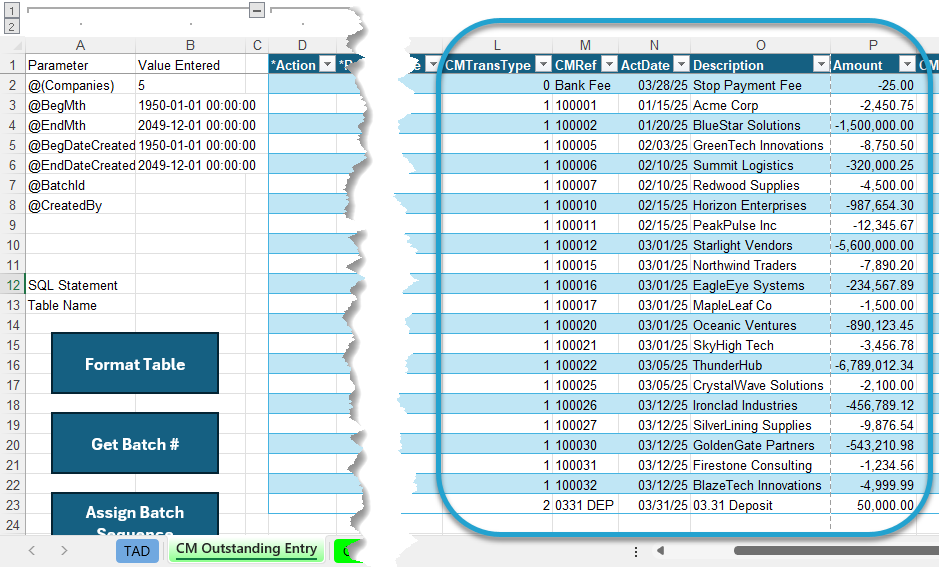Click 'Table Name' cell
The height and width of the screenshot is (567, 939).
coord(80,305)
